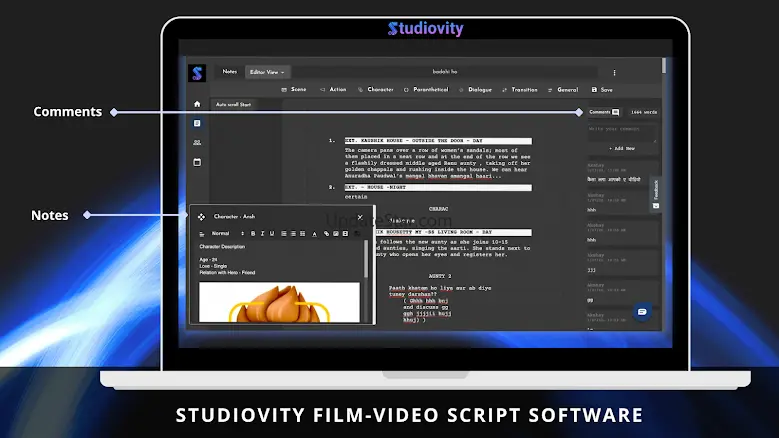Insert a link in the note
779x438 pixels.
326,234
